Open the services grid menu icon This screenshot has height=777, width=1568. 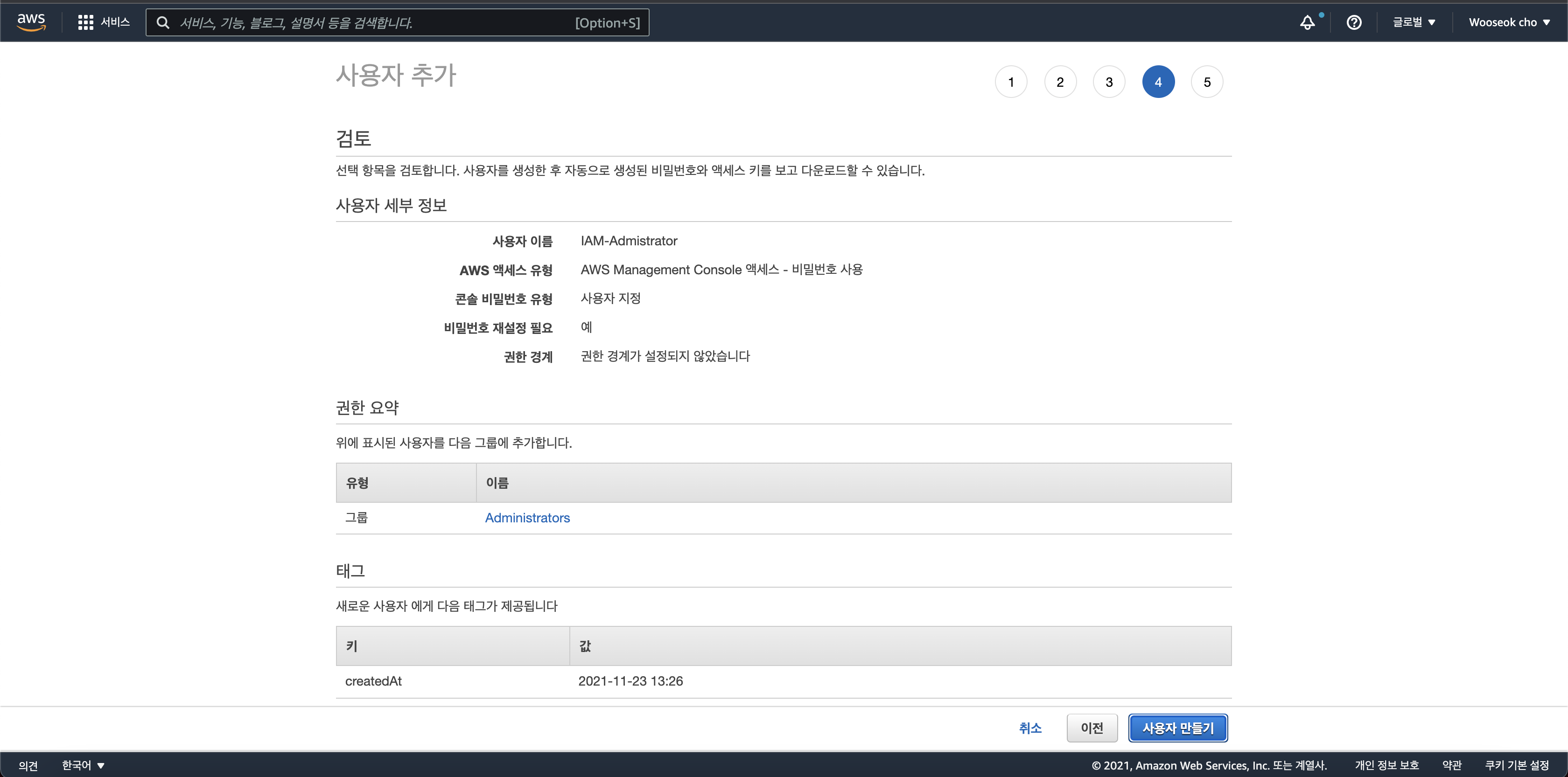coord(85,22)
